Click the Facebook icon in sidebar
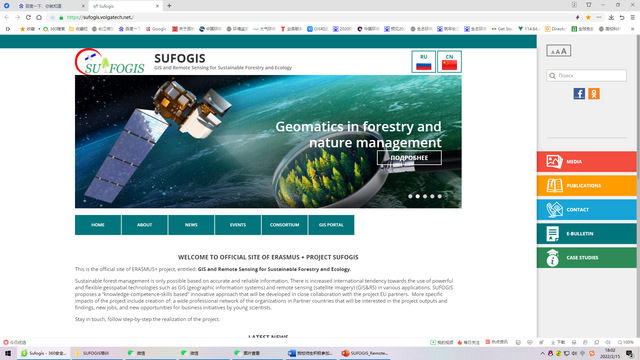 tap(579, 94)
